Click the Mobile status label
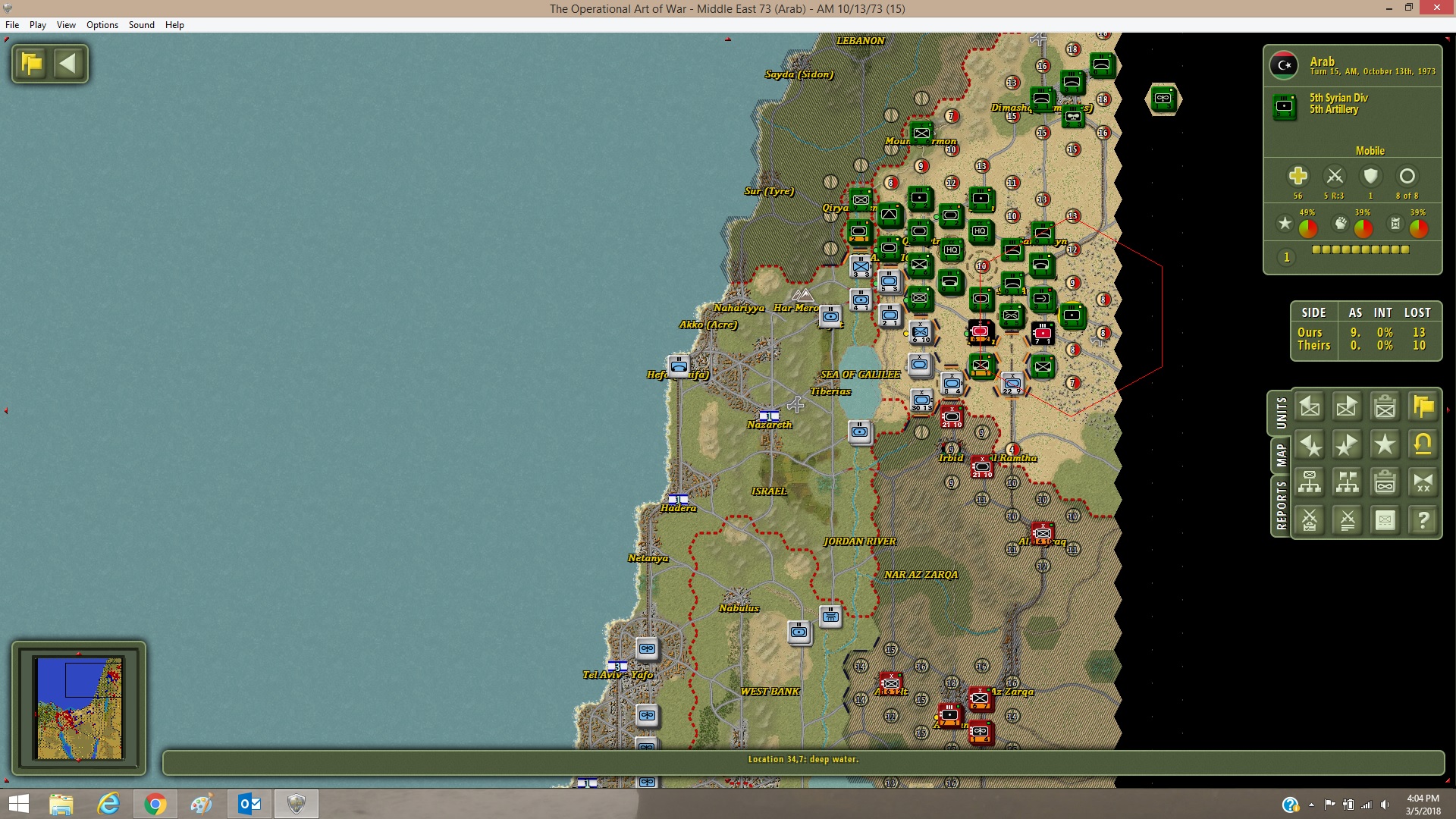Screen dimensions: 1456x819 (1370, 151)
